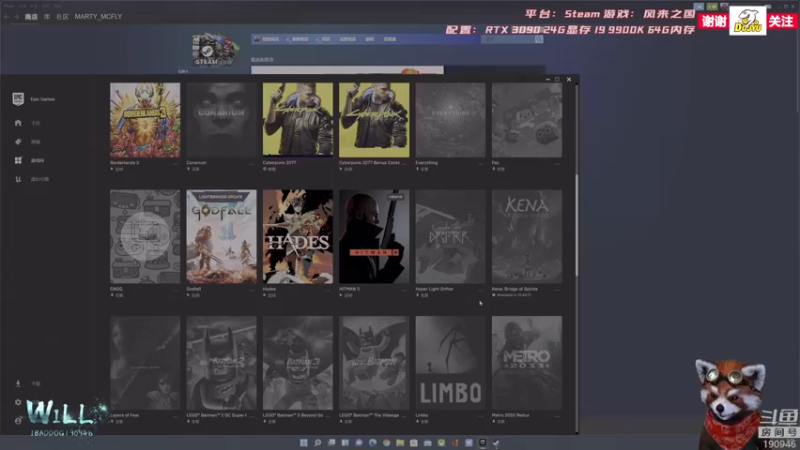800x450 pixels.
Task: Open the three-dot menu for Conarium
Action: click(252, 163)
